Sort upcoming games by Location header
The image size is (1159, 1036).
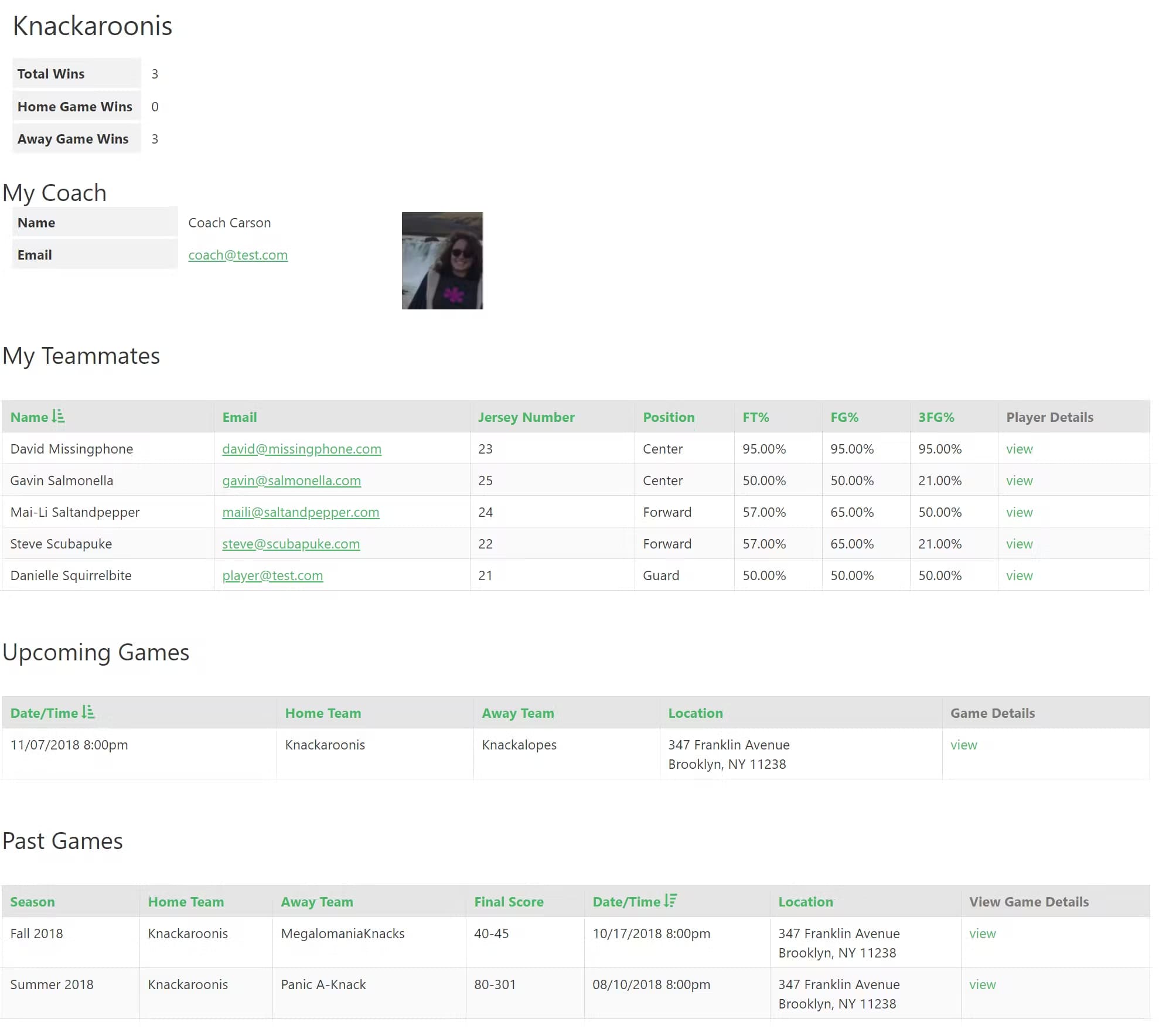695,713
